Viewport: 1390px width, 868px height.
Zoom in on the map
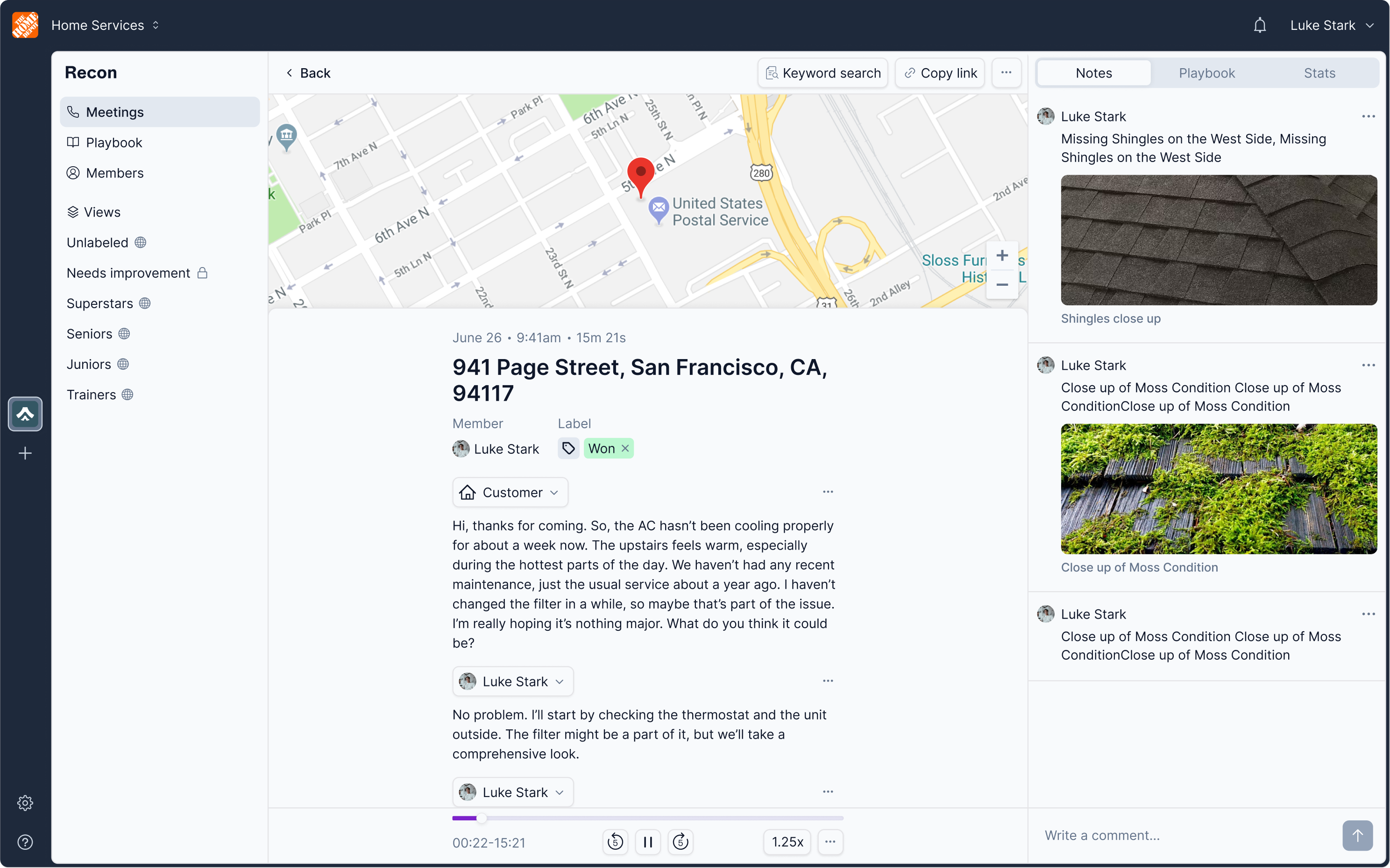(1002, 256)
